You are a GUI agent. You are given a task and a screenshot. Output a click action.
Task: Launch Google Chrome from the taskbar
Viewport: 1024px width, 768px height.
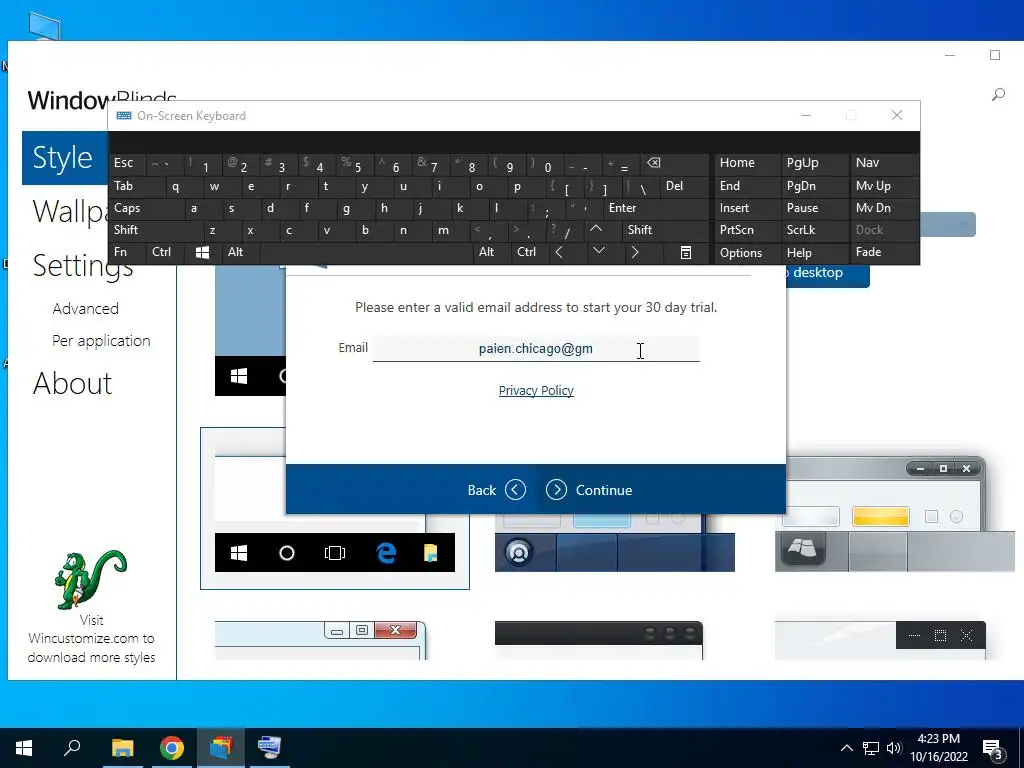(172, 748)
